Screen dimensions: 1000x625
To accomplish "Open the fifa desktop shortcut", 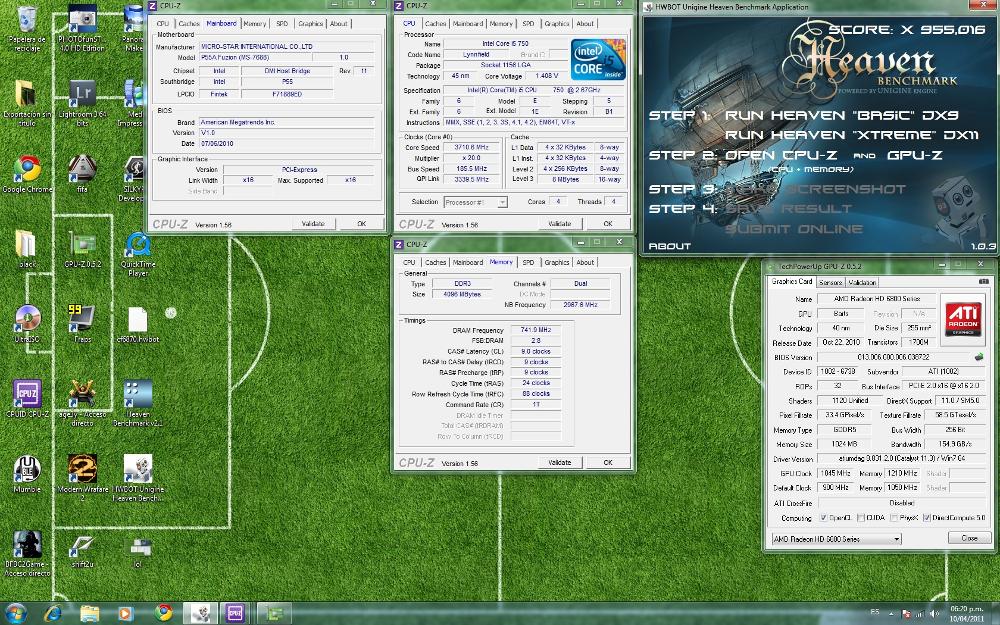I will pyautogui.click(x=82, y=173).
